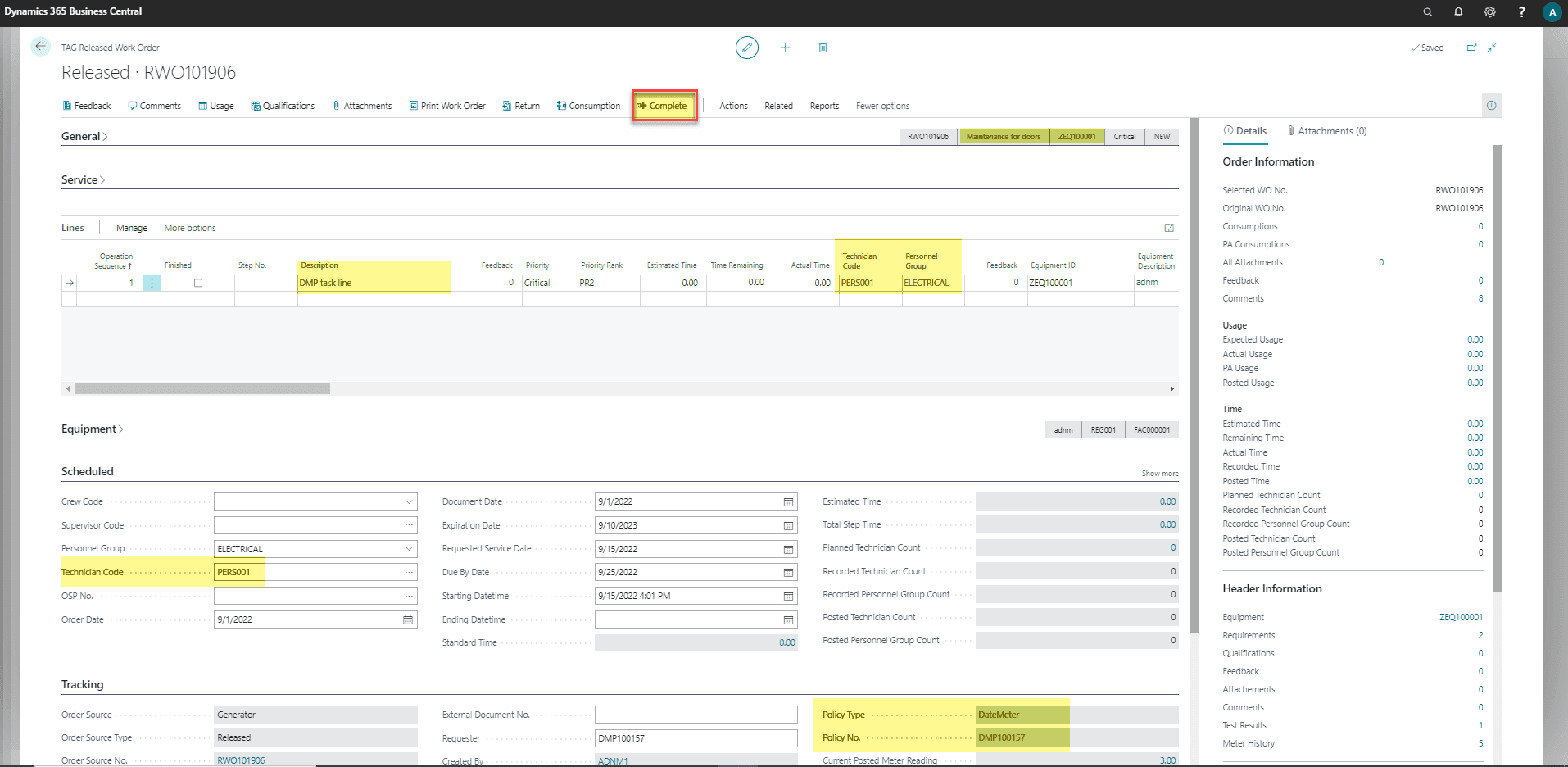Open More options in Lines
Screen dimensions: 1568x767
pyautogui.click(x=190, y=228)
